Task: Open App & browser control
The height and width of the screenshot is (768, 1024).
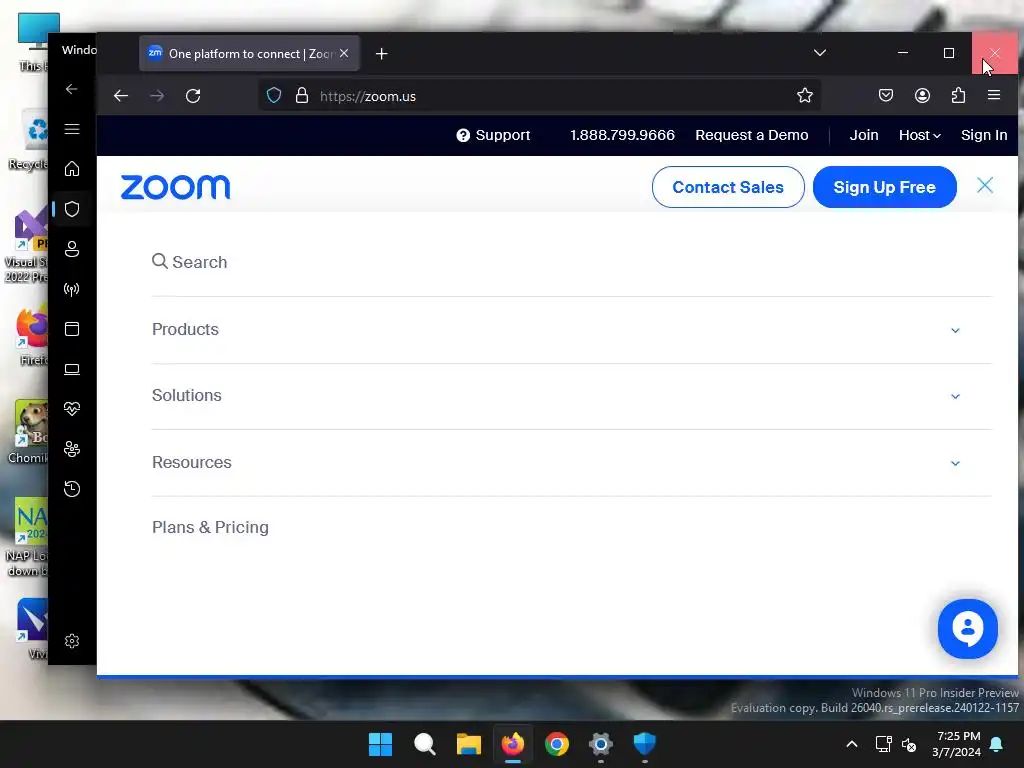Action: pos(72,328)
